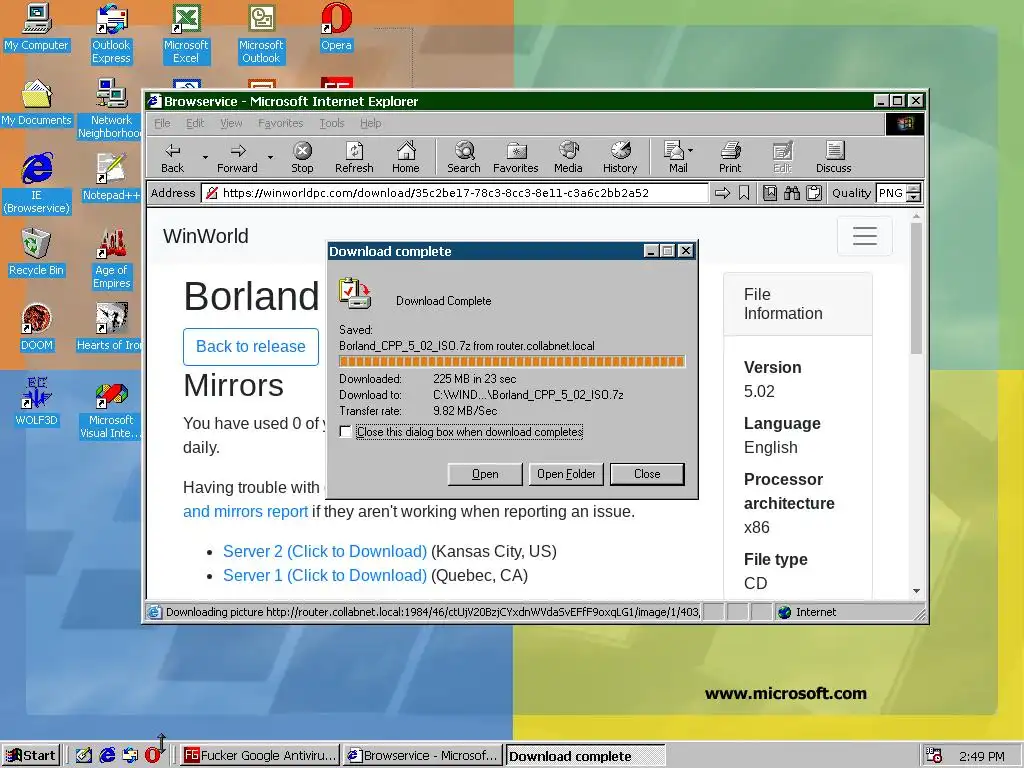Decrease Quality using spinner down arrow
The height and width of the screenshot is (768, 1024).
[914, 197]
